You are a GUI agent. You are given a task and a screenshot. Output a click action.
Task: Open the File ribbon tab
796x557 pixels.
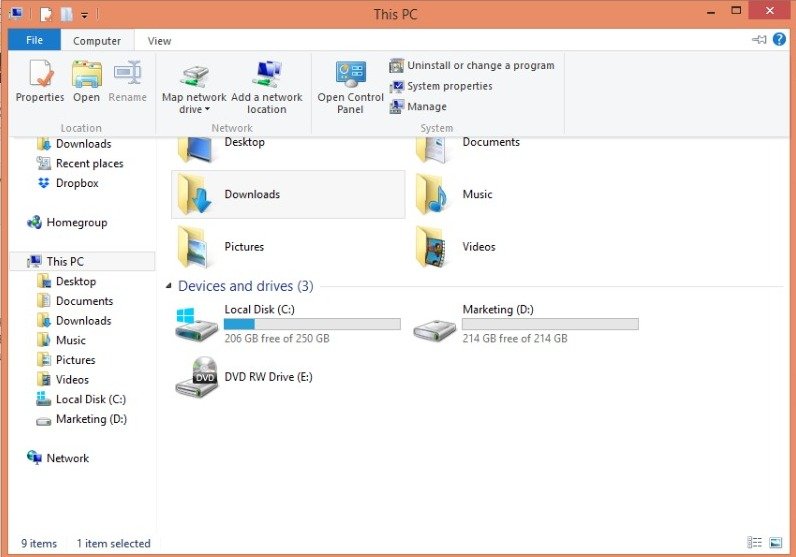pos(35,40)
